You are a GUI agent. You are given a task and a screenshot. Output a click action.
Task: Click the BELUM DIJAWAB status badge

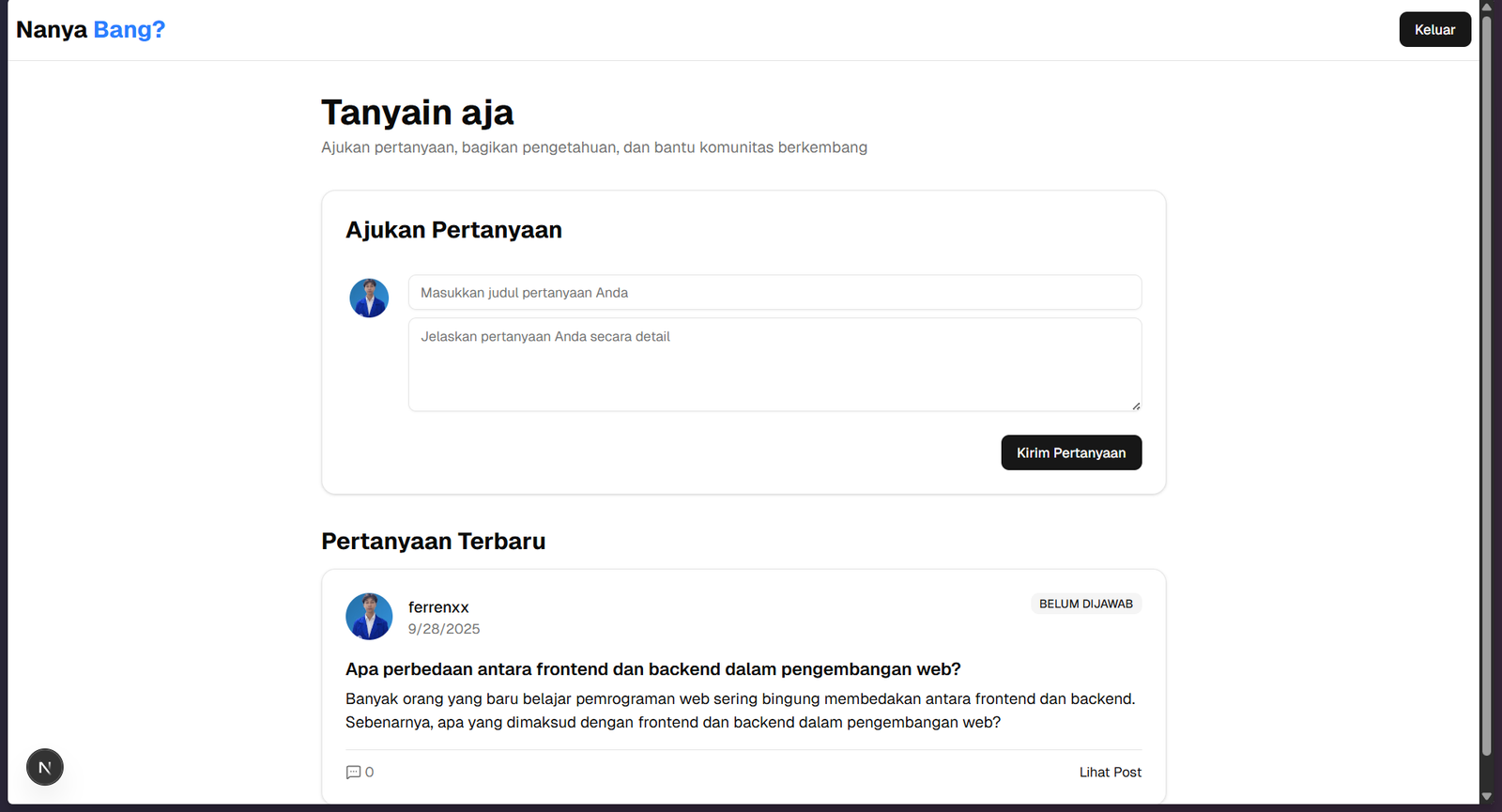1086,604
